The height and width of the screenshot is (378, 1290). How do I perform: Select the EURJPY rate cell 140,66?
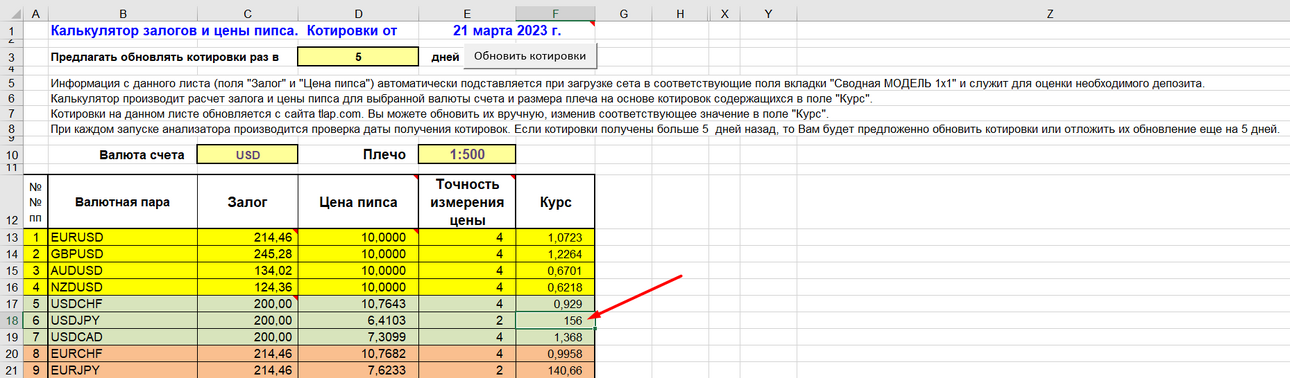pos(555,370)
